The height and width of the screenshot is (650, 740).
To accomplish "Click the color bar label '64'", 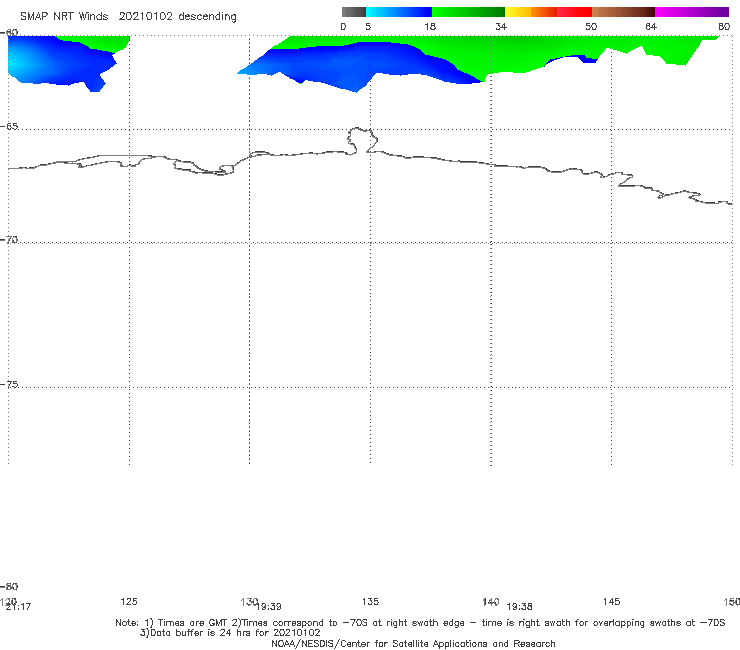I will (651, 27).
